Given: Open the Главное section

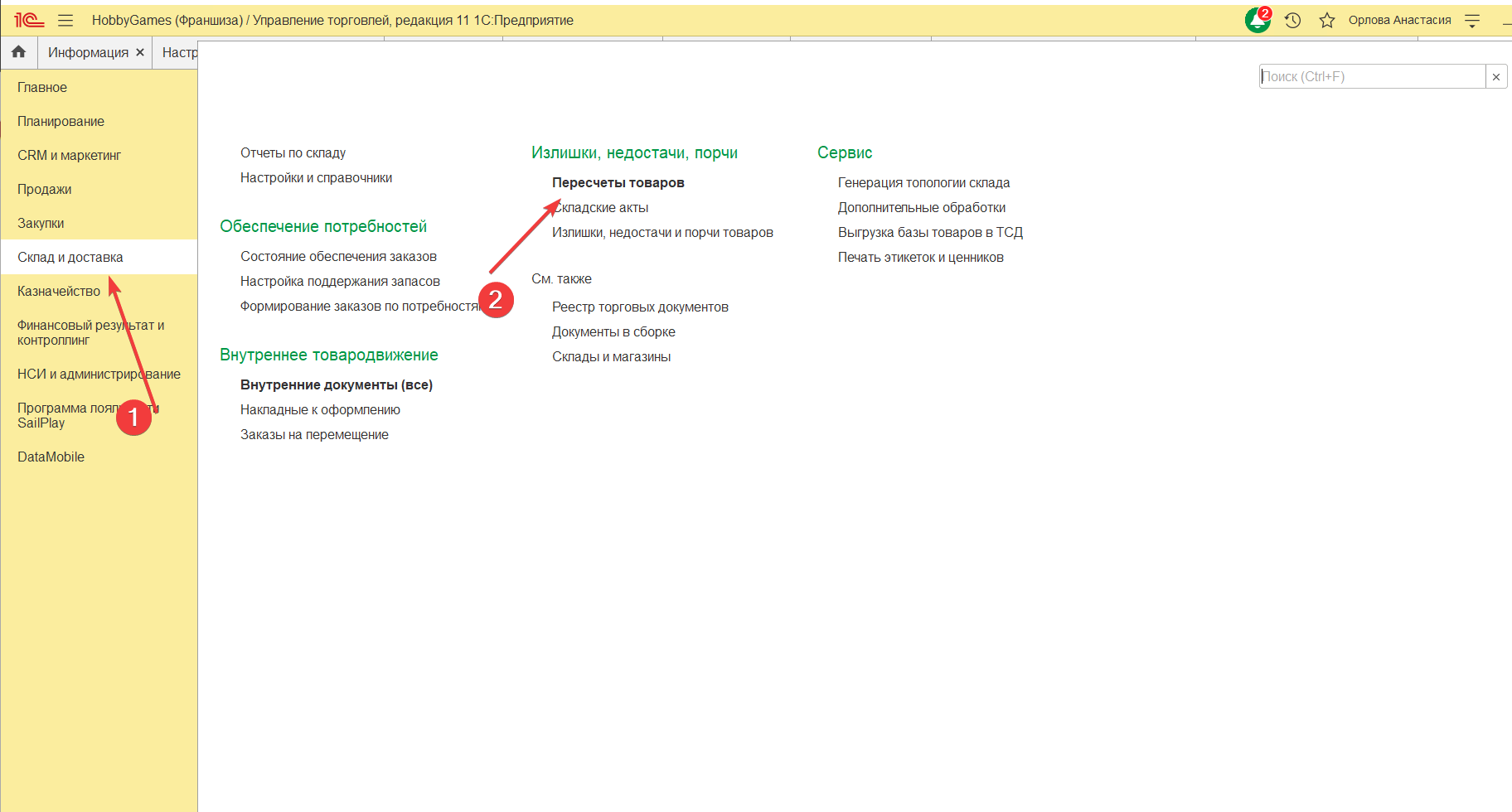Looking at the screenshot, I should (42, 87).
